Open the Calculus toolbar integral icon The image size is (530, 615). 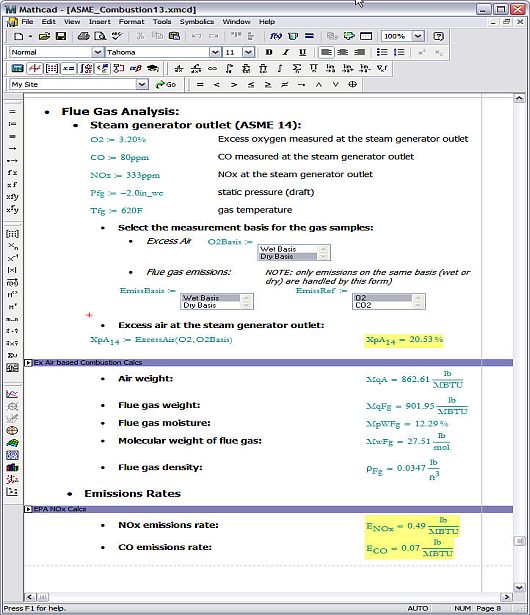click(x=86, y=68)
